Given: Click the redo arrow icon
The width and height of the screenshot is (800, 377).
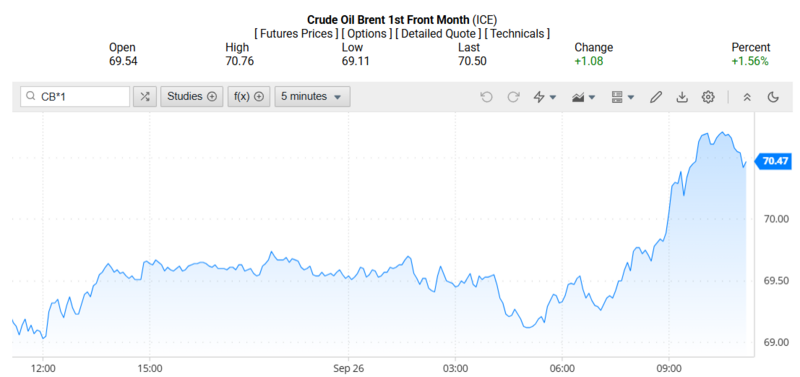Looking at the screenshot, I should point(513,96).
